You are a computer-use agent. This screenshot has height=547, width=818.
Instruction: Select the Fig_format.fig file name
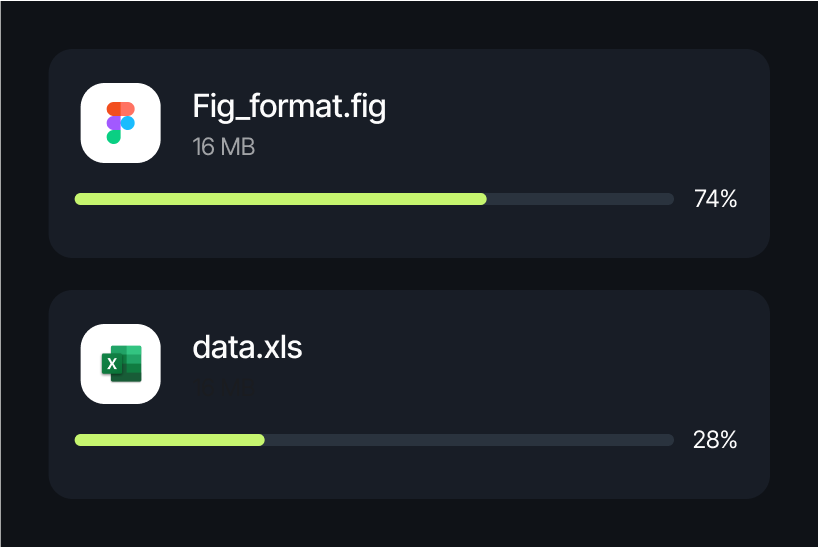(x=288, y=106)
